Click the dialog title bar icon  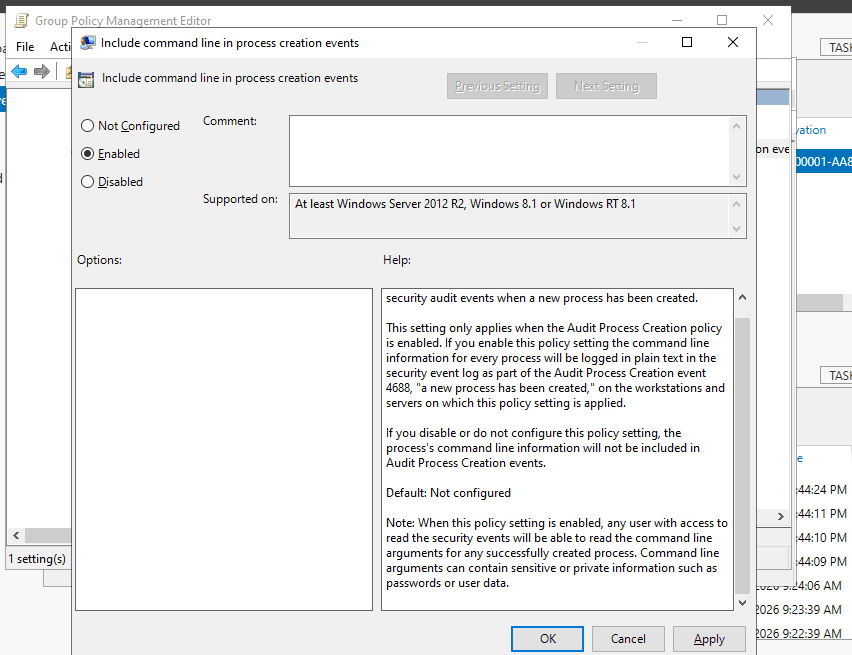[x=87, y=43]
